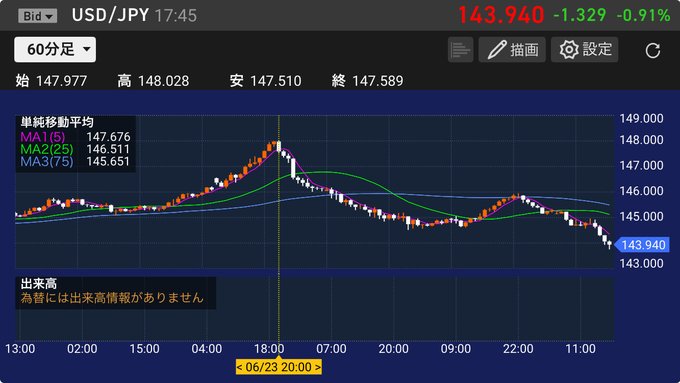Click the gear icon in 設定
680x383 pixels.
point(569,49)
